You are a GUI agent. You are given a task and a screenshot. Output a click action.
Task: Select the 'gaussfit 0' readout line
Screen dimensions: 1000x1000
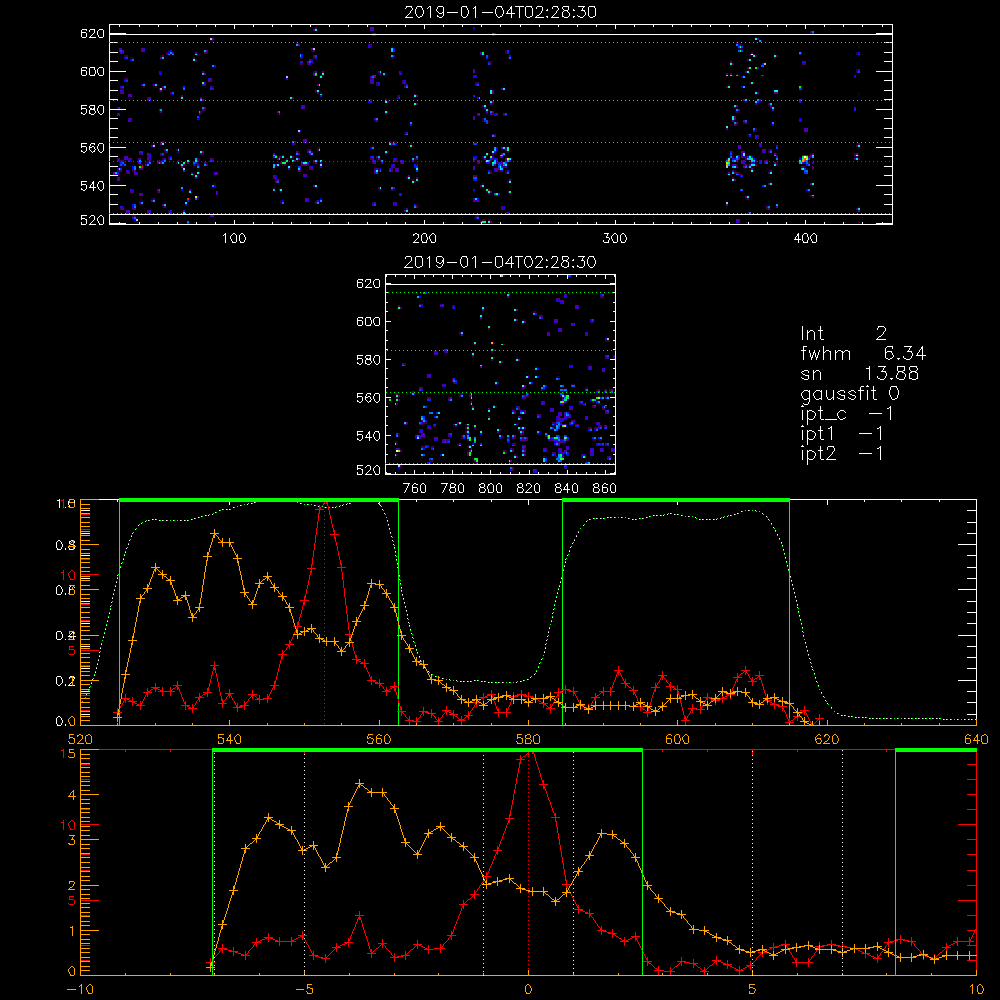coord(850,393)
